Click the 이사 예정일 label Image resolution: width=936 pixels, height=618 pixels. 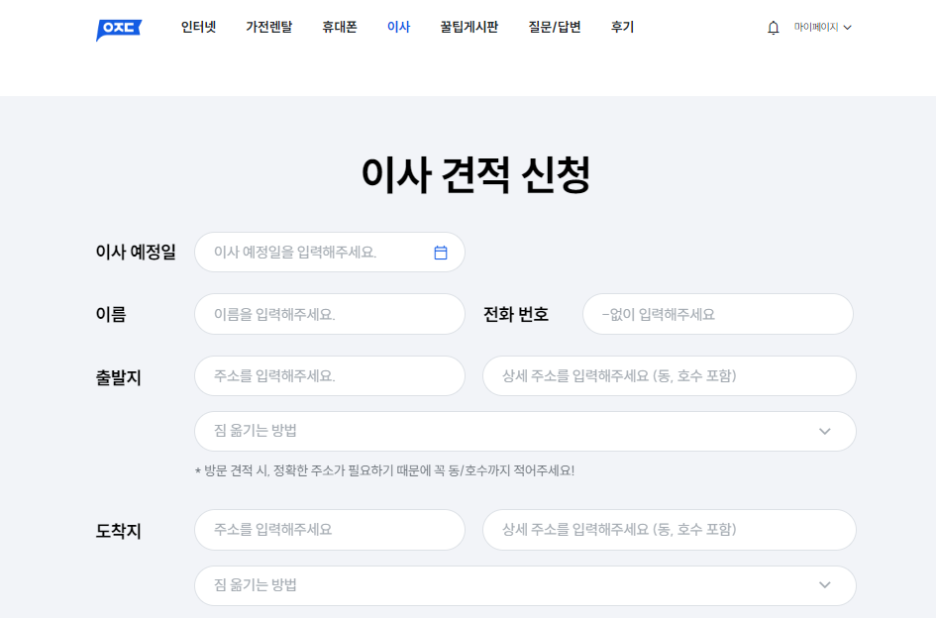(x=136, y=252)
